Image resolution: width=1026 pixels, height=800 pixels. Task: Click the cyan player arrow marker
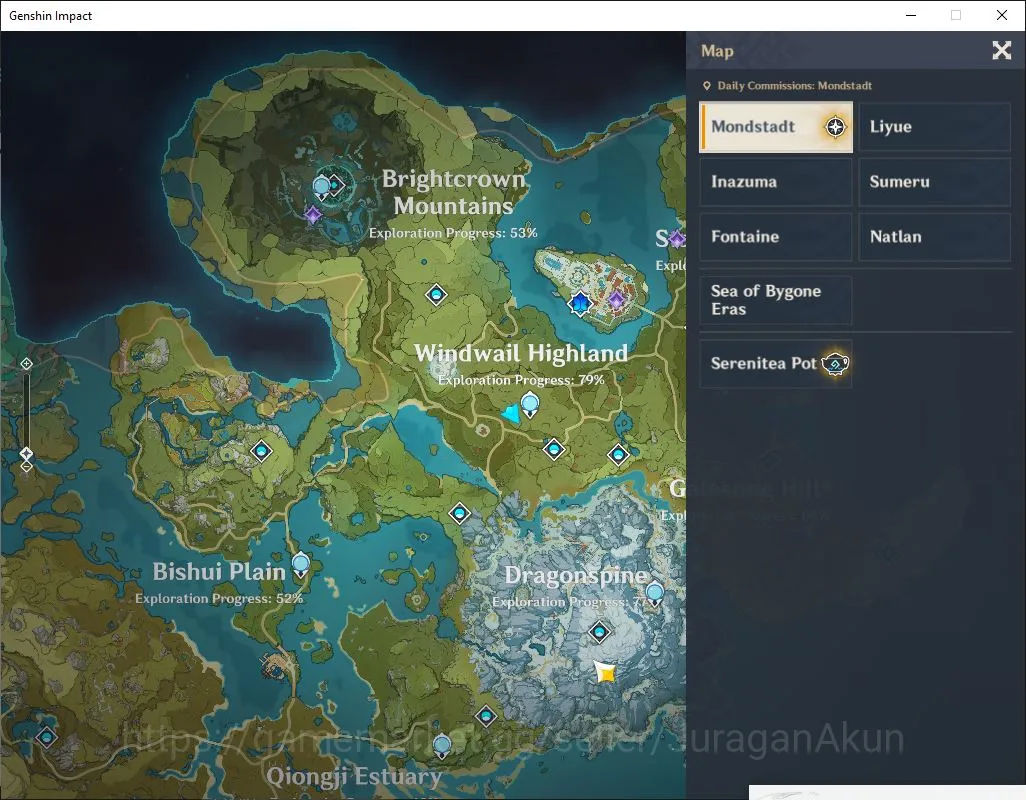pos(512,413)
